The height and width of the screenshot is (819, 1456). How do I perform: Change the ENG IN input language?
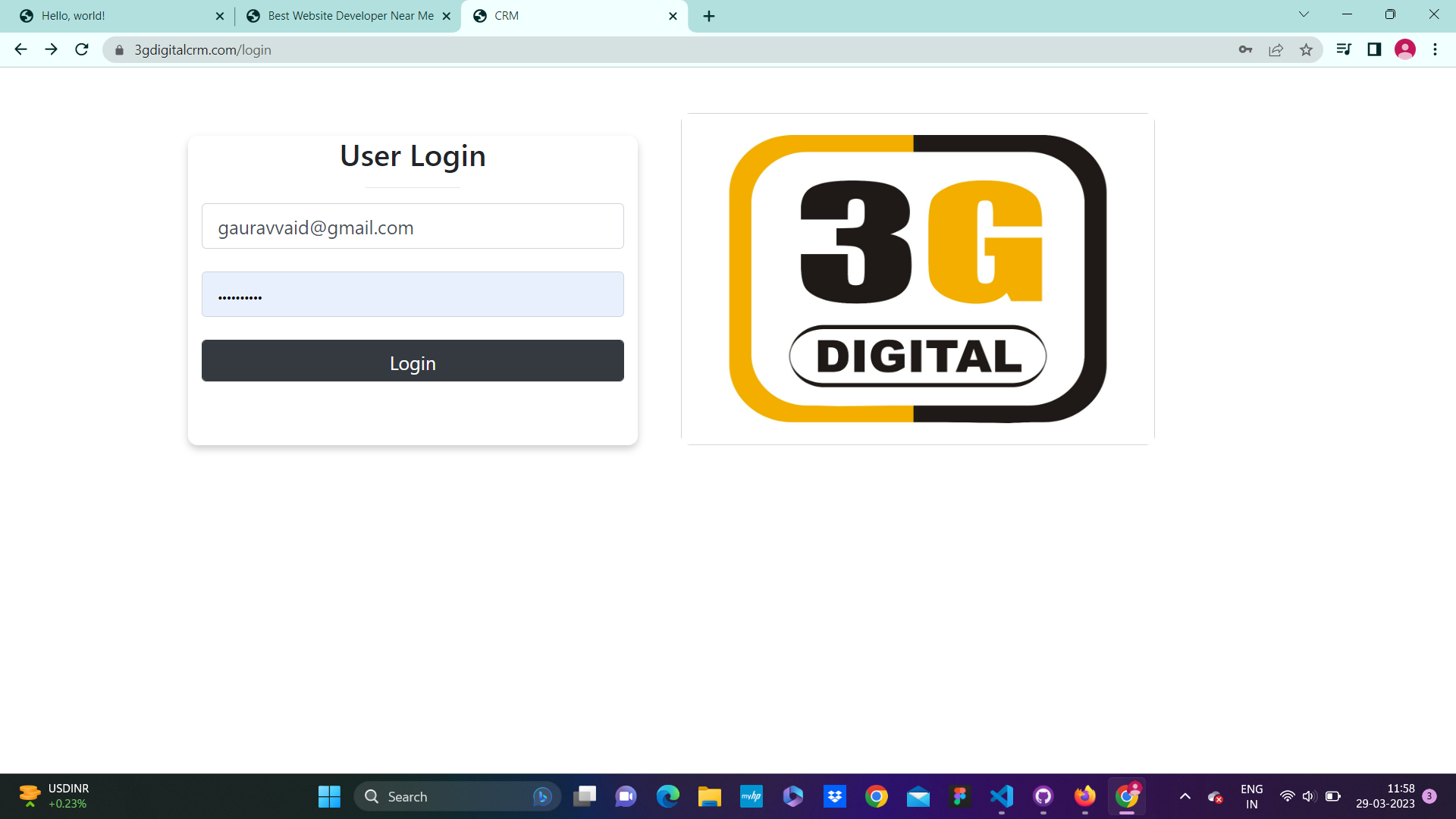point(1252,796)
